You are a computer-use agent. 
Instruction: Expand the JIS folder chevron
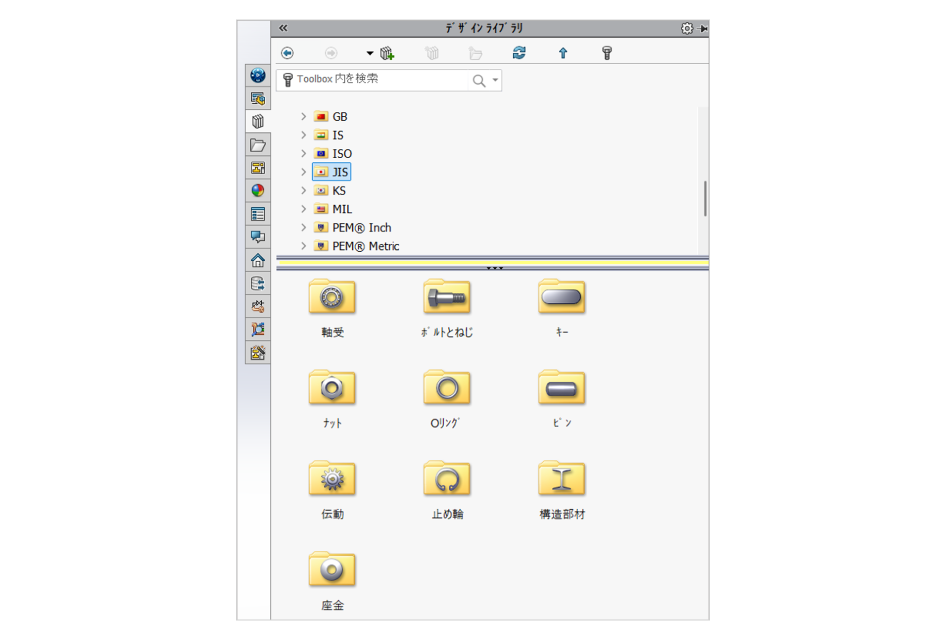point(304,172)
